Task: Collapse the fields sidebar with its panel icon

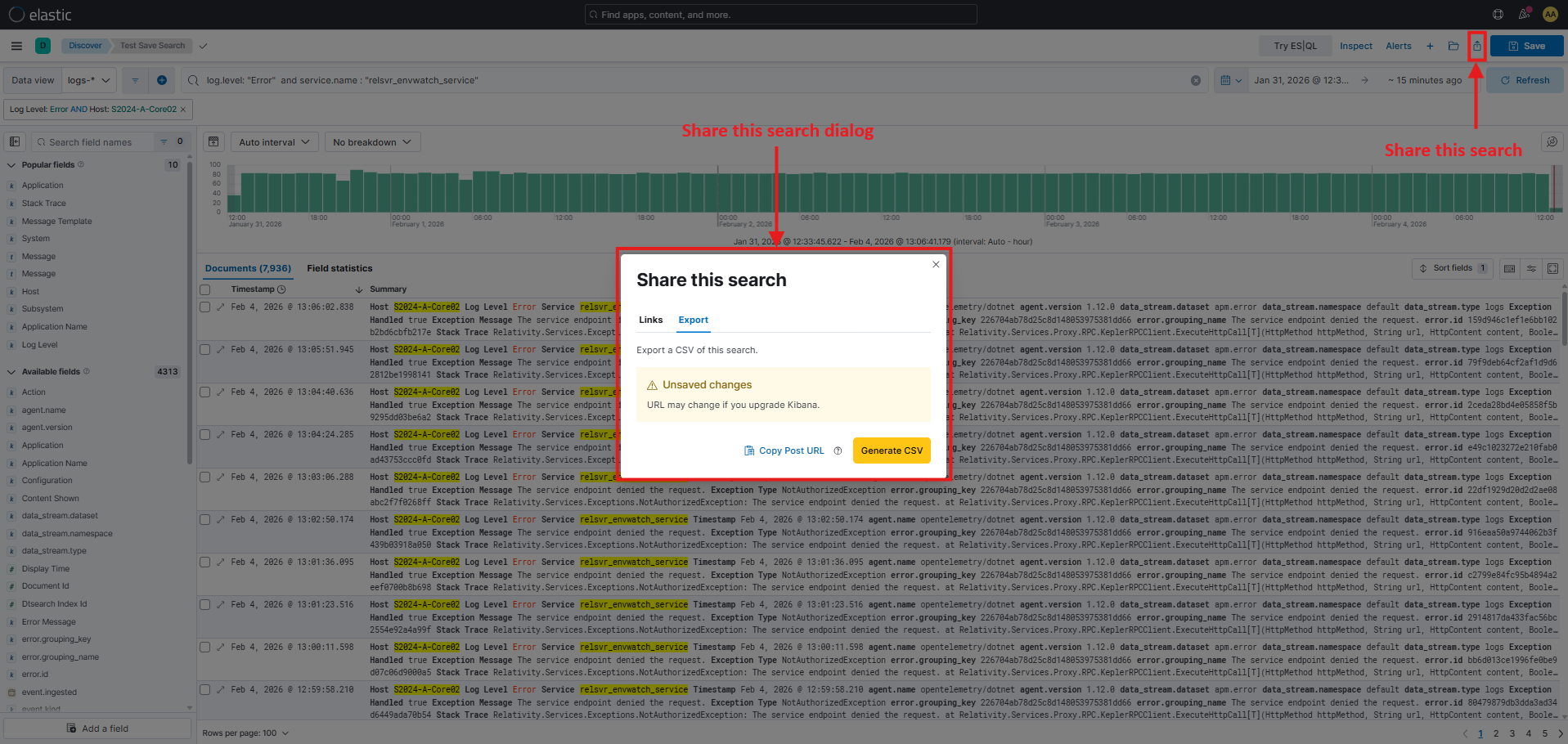Action: pos(15,141)
